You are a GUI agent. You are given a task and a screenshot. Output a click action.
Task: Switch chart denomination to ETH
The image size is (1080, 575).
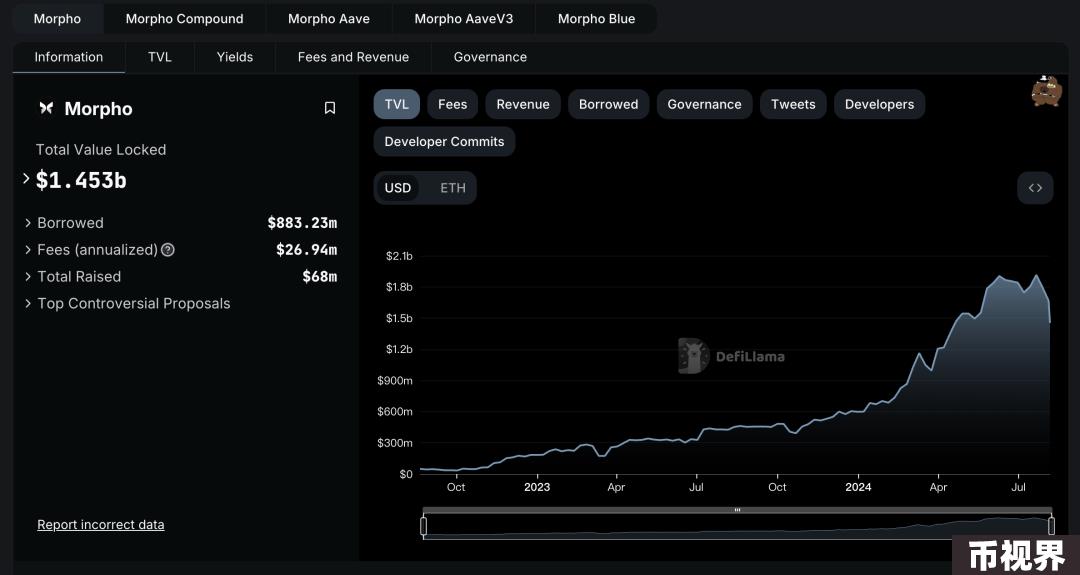453,188
